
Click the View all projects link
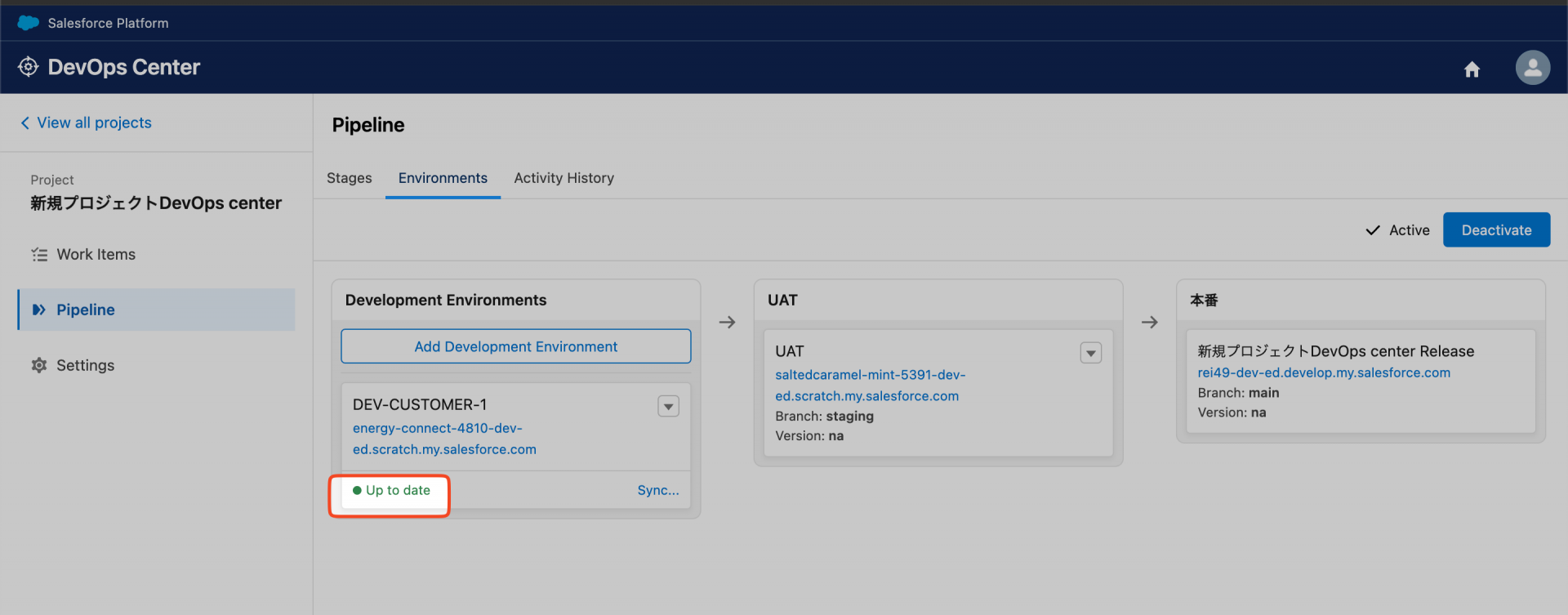tap(94, 123)
